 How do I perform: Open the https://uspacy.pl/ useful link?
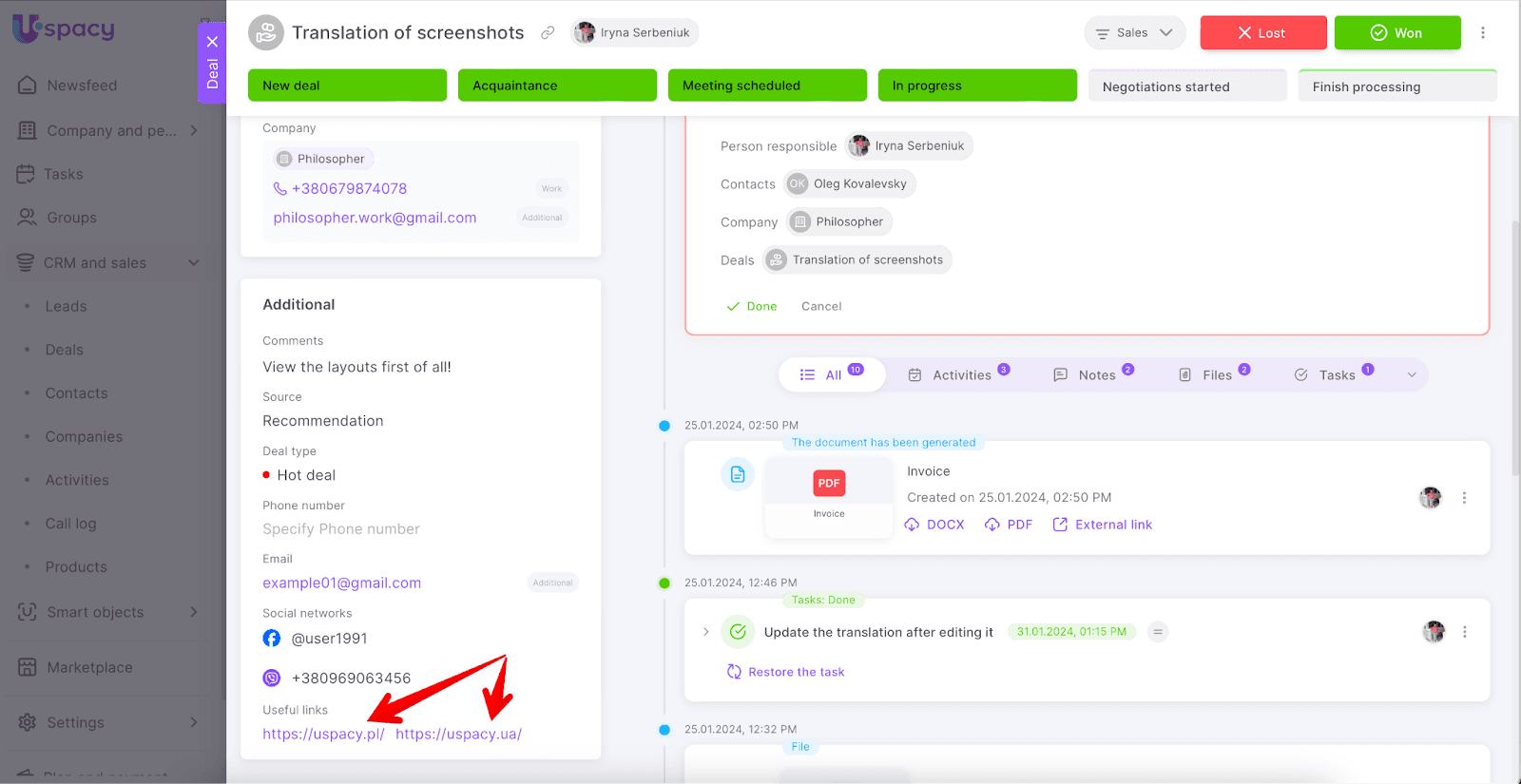tap(323, 734)
